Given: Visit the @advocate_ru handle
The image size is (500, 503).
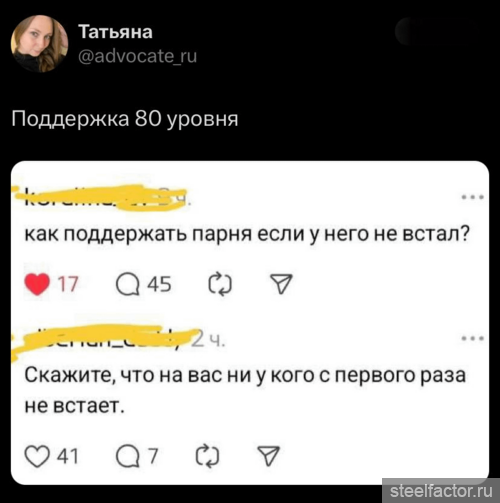Looking at the screenshot, I should coord(138,56).
